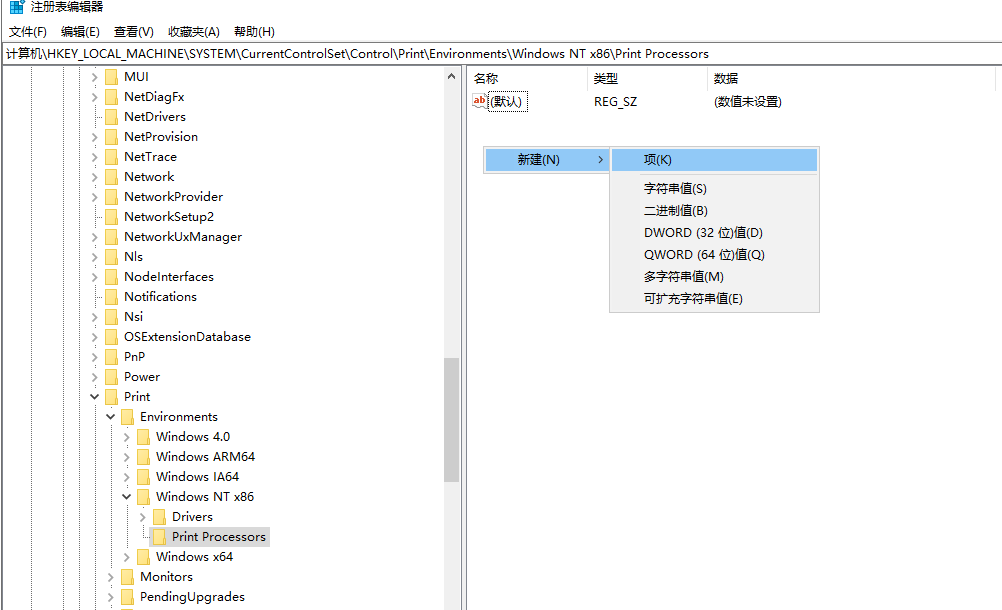Click the Drivers folder icon
This screenshot has width=1002, height=610.
click(x=159, y=517)
